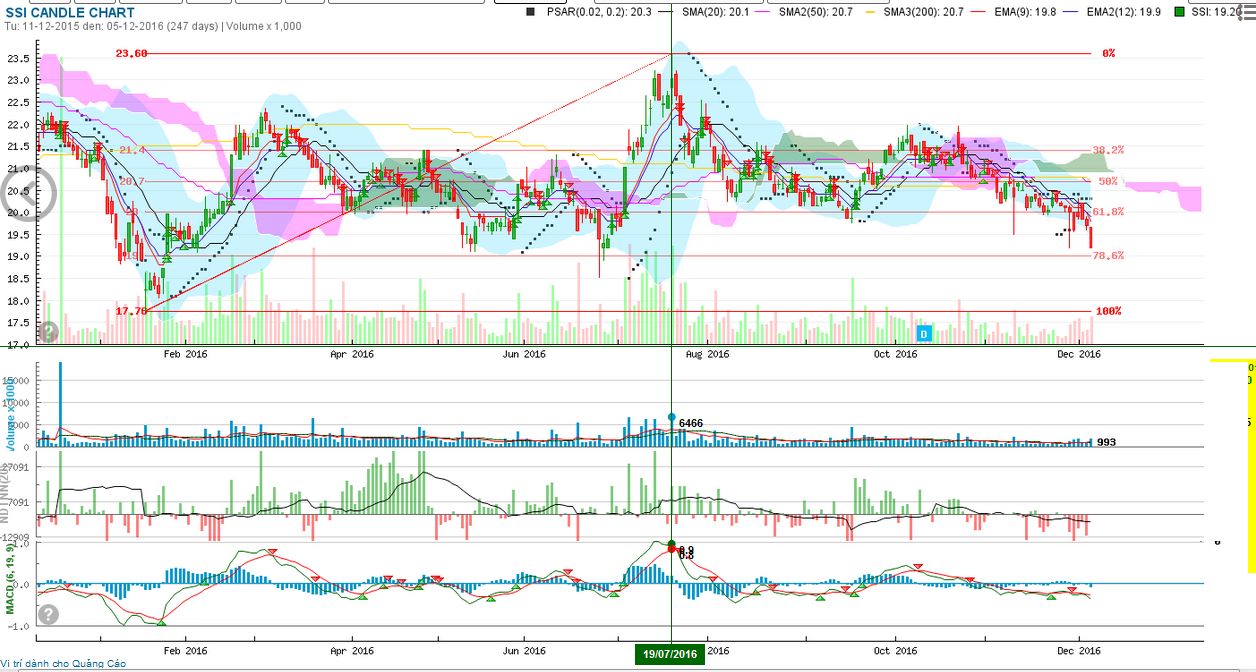Open help icon in the MACD panel

48,614
